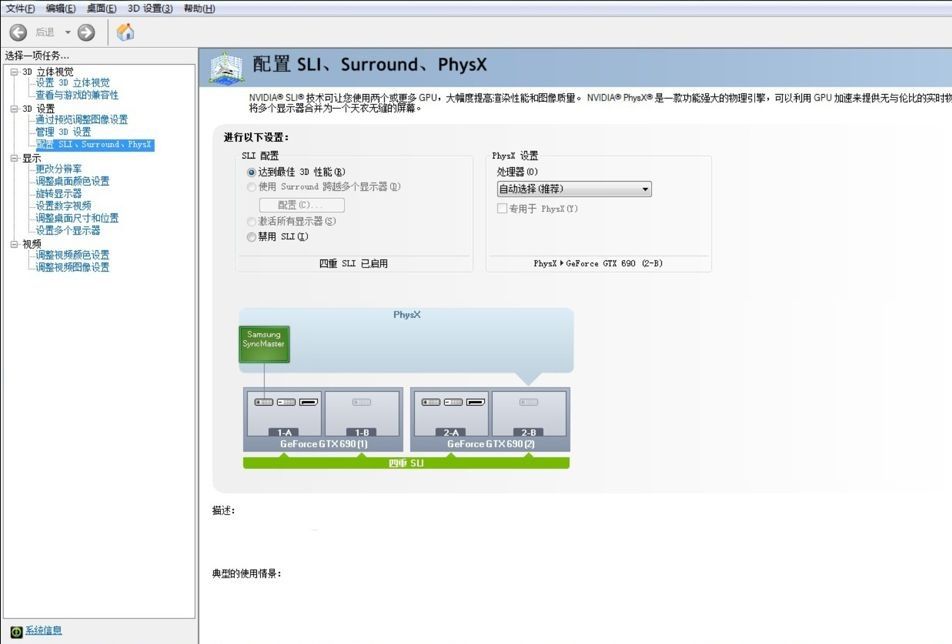Open the 3D 设置(3) menu
952x644 pixels.
150,8
